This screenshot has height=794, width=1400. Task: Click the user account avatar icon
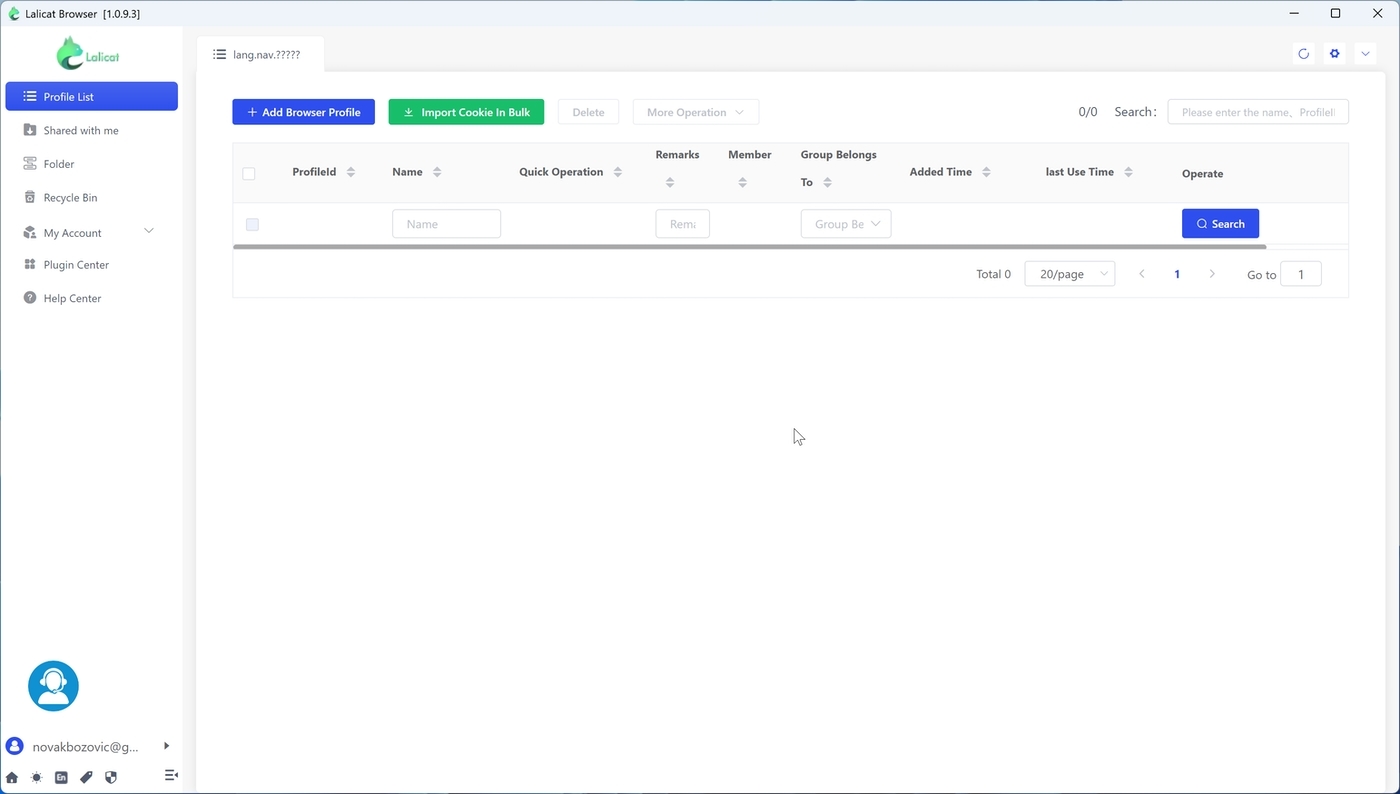15,746
